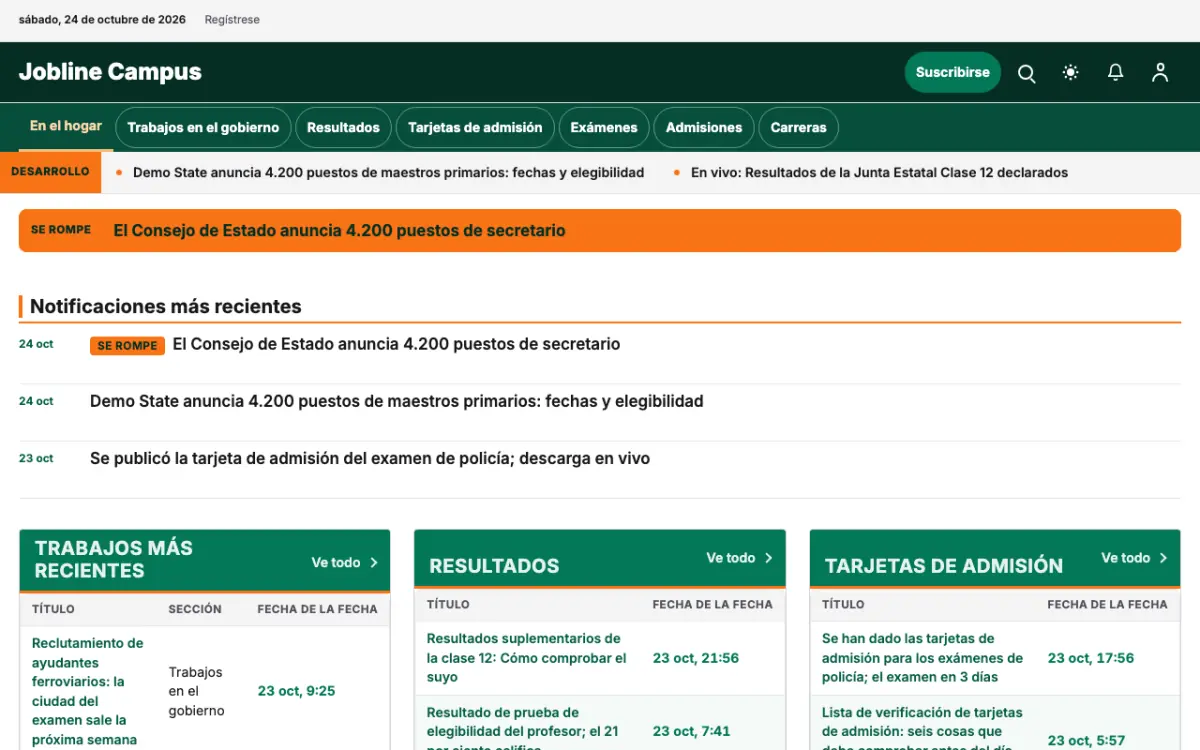Click date 23 oct, 7:41 cell
Viewport: 1200px width, 750px height.
click(692, 731)
